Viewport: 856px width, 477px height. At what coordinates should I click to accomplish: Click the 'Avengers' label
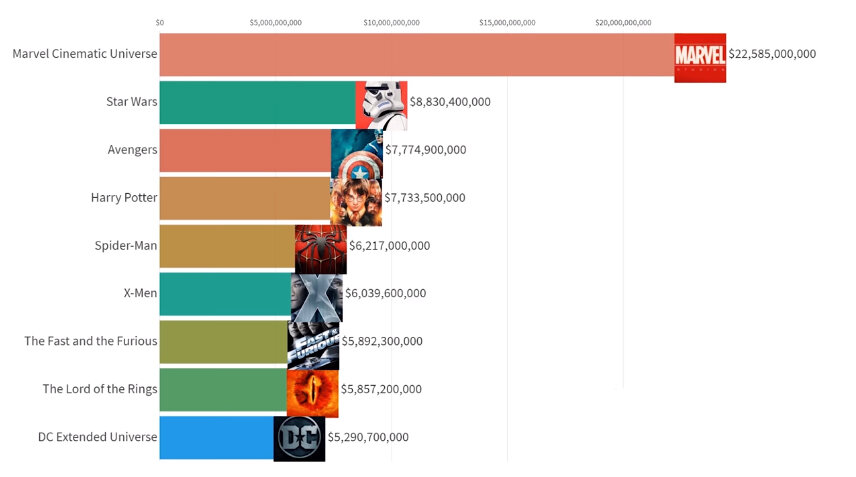point(133,150)
